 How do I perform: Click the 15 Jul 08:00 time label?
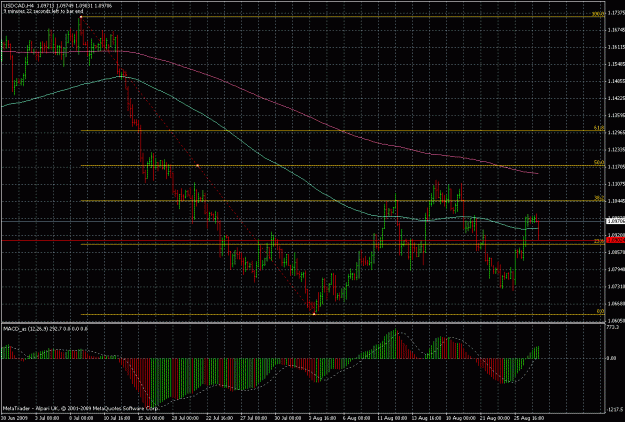pos(151,418)
